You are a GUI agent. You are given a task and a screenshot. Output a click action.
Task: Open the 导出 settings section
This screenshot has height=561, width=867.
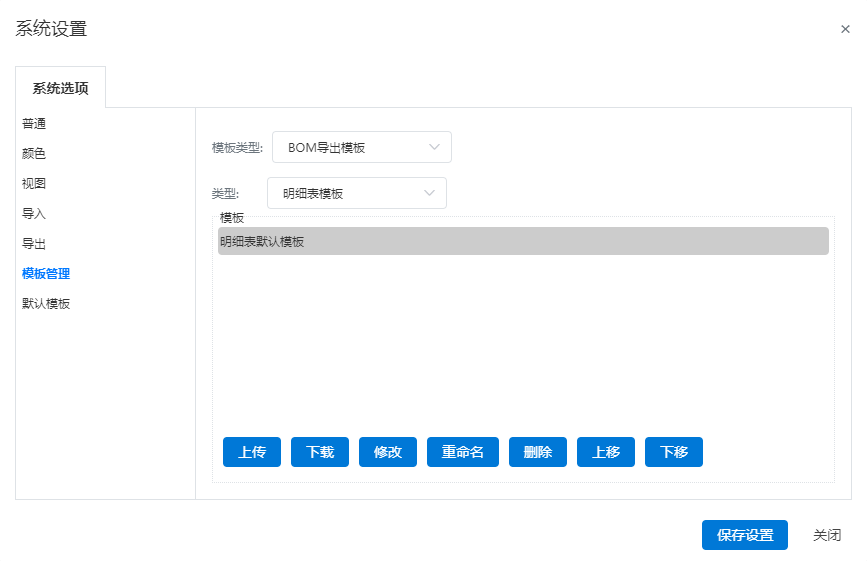click(x=34, y=244)
